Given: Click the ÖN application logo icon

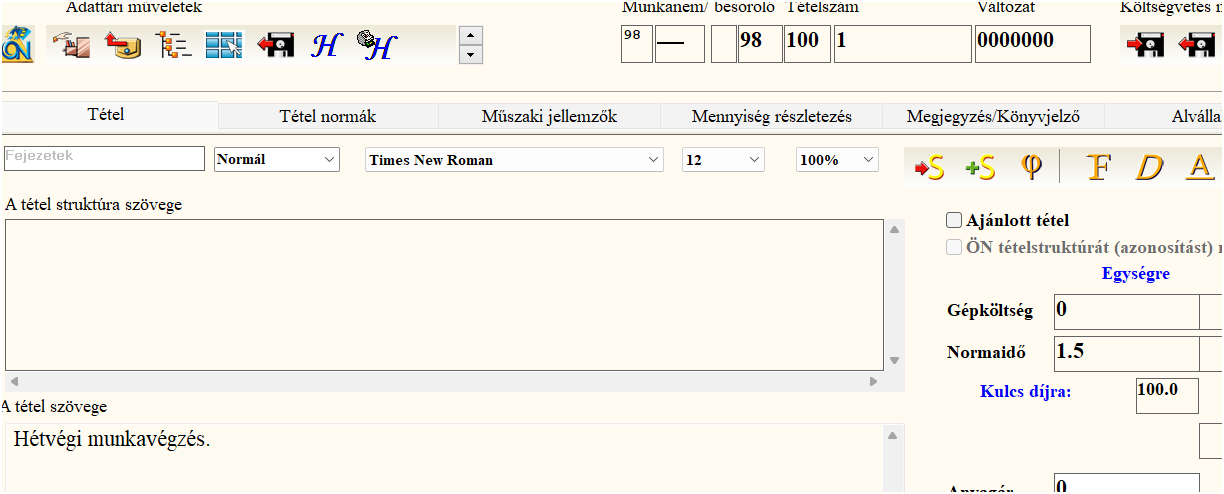Looking at the screenshot, I should click(15, 45).
